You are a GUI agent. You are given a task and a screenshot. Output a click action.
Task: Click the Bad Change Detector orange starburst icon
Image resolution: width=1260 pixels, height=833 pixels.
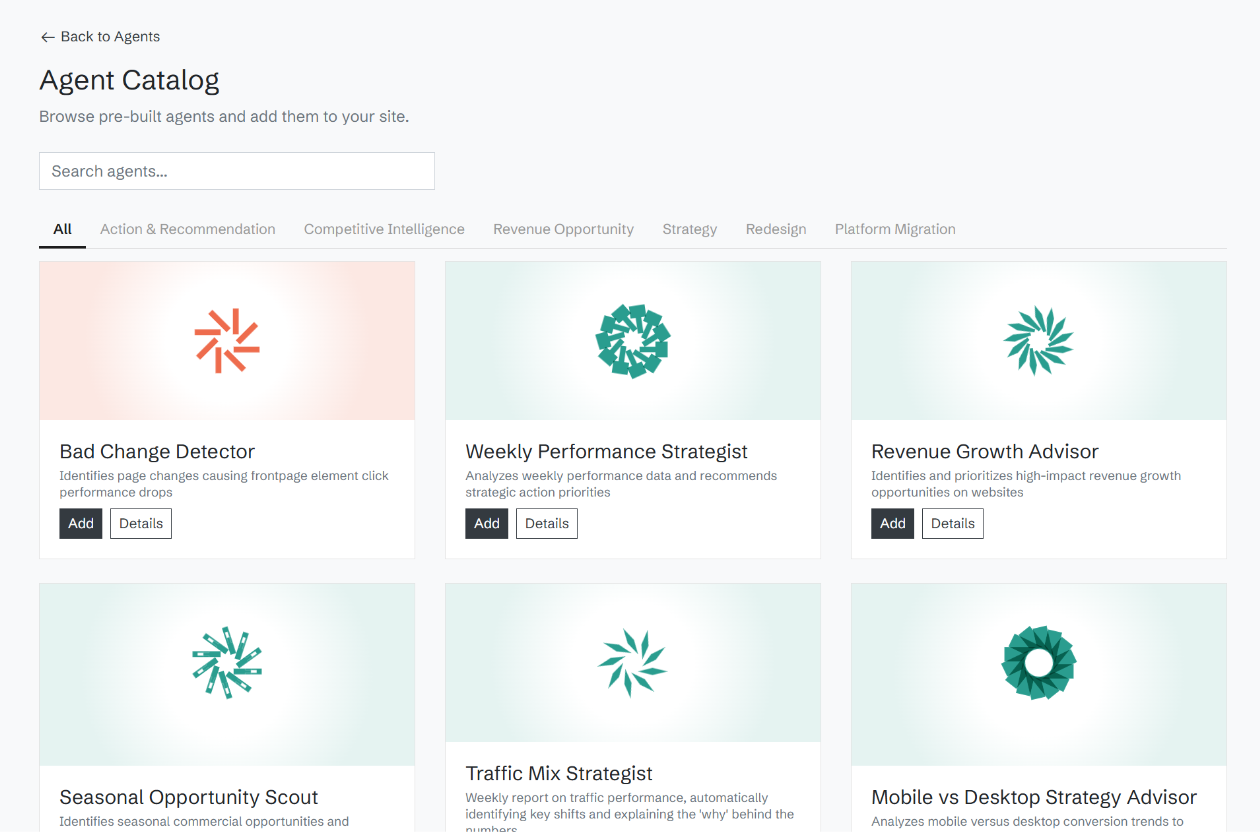pos(227,341)
